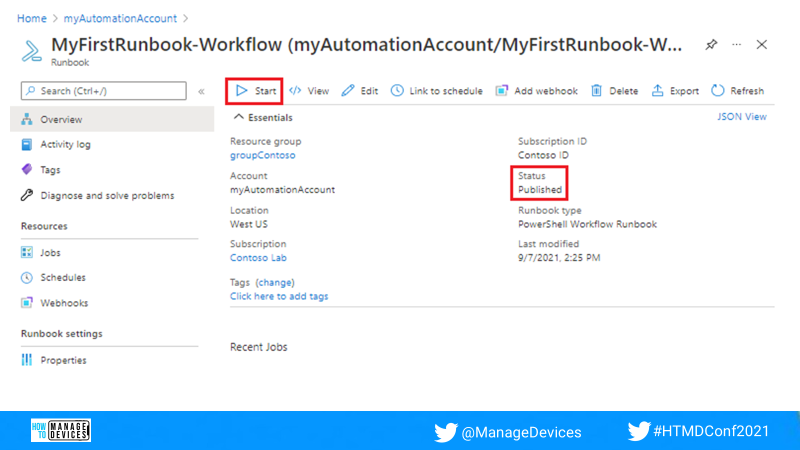Click the runbook PowerShell icon in header
The width and height of the screenshot is (800, 450).
32,52
